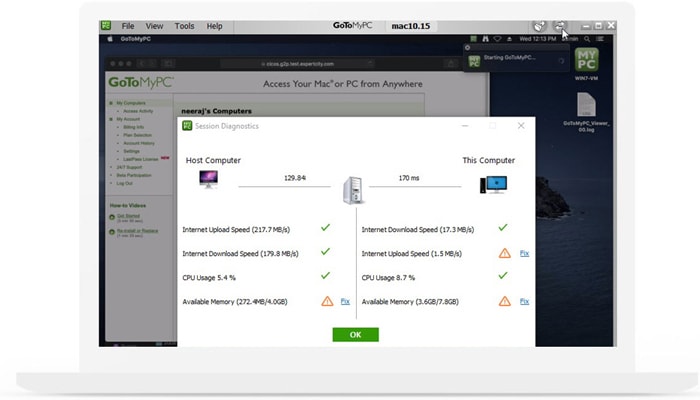Click green checkmark for Host Internet Upload Speed

tap(325, 228)
